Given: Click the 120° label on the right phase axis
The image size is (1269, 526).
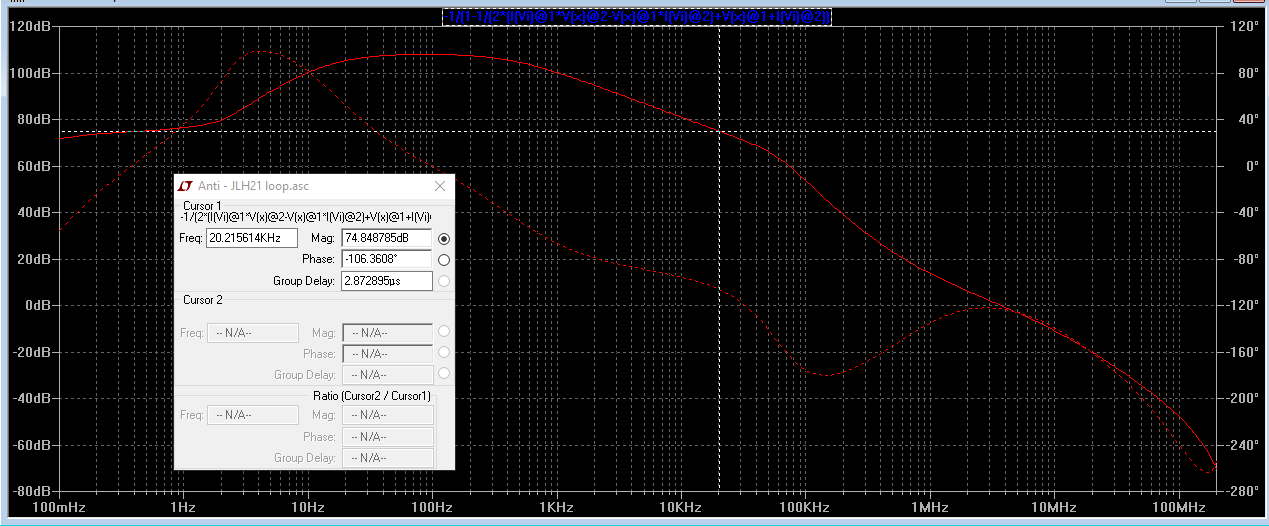Looking at the screenshot, I should [1244, 27].
